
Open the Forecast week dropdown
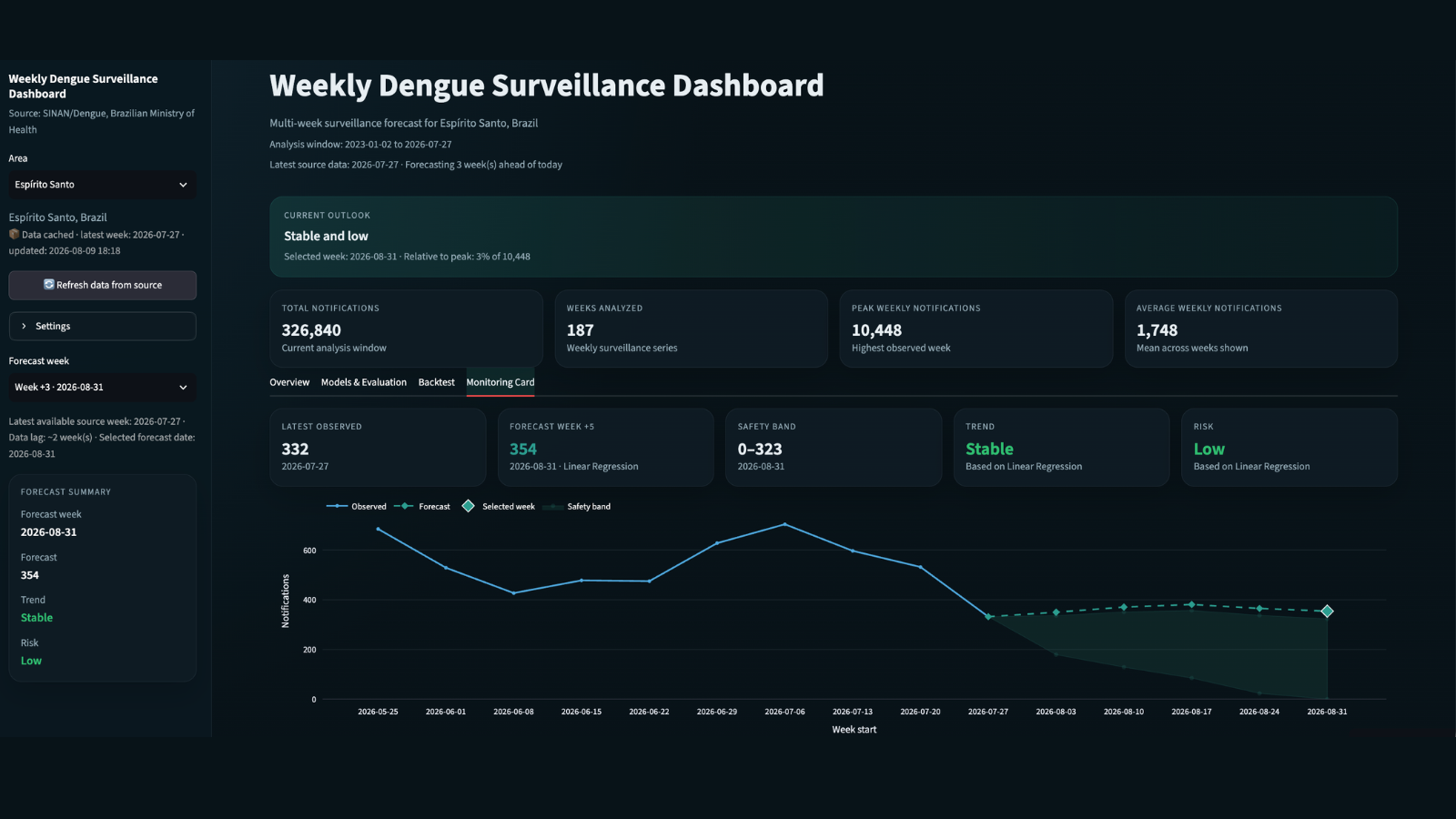[x=102, y=388]
